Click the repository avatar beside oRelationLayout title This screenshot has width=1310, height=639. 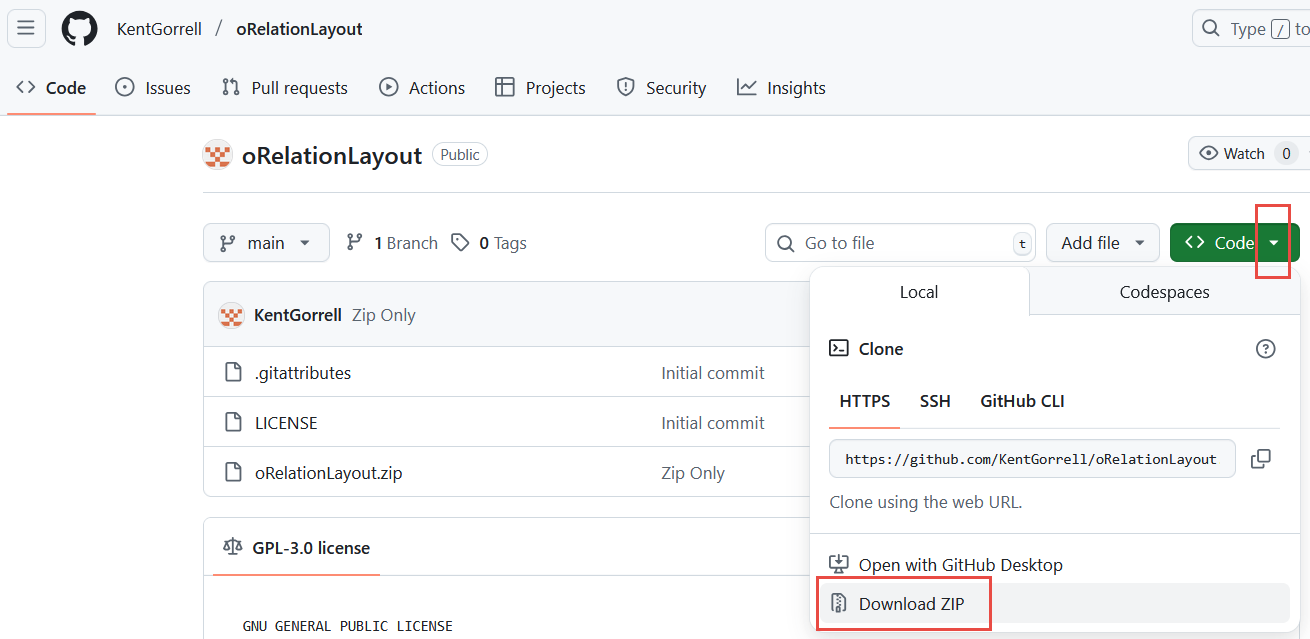pos(217,155)
